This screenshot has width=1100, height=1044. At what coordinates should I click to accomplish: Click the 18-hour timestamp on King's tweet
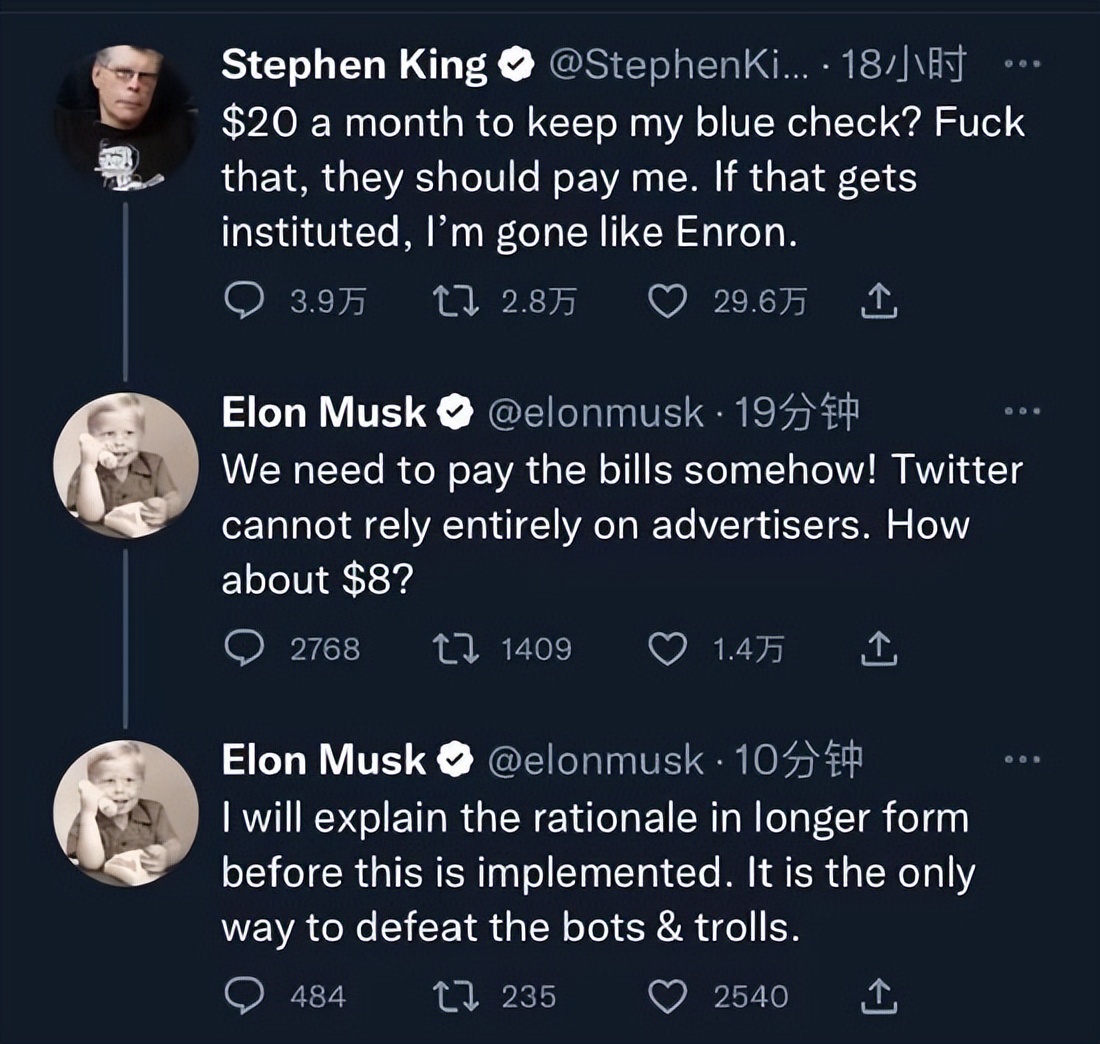[903, 65]
